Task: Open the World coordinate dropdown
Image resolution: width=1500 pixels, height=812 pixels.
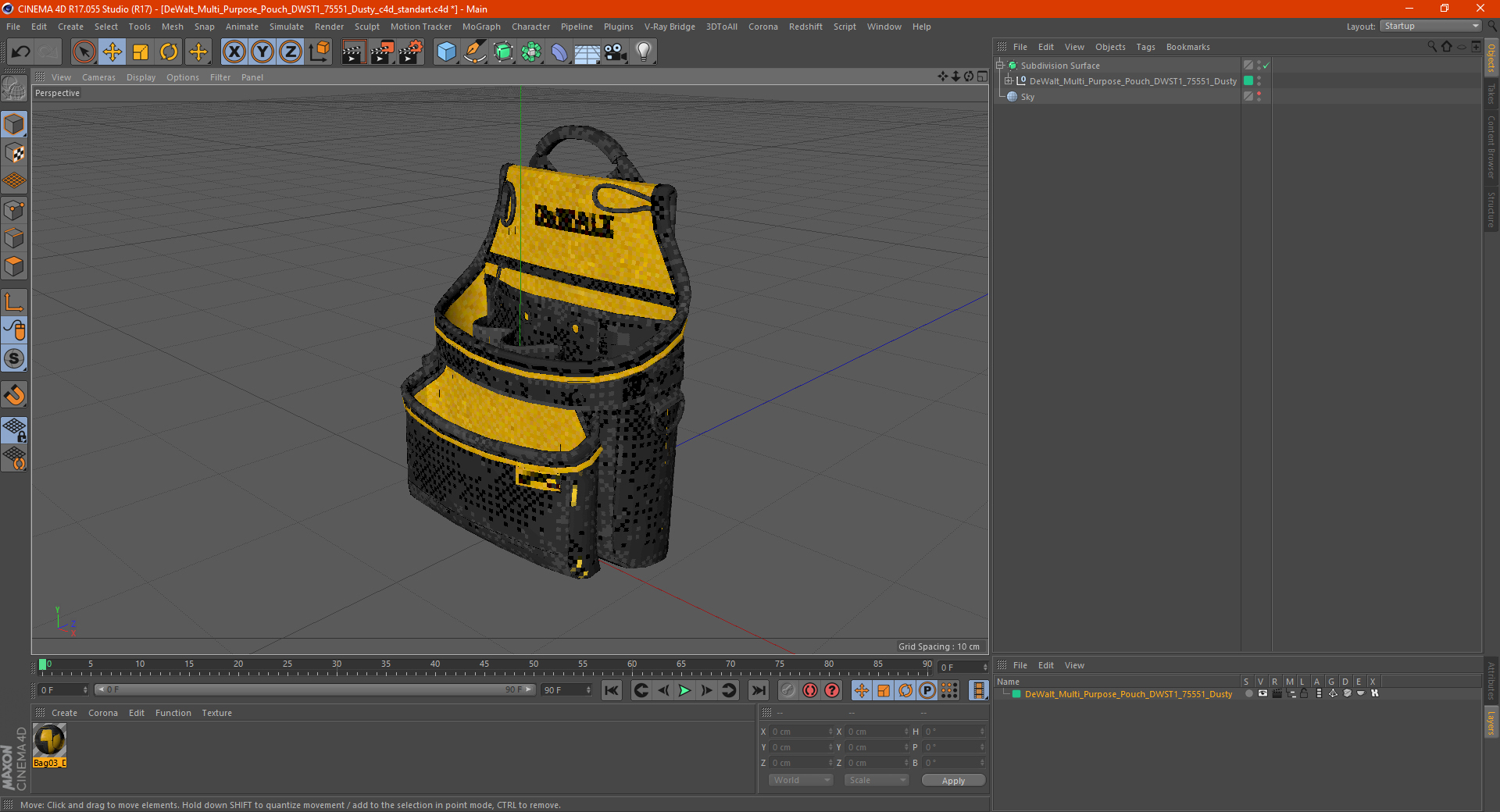Action: click(x=801, y=780)
